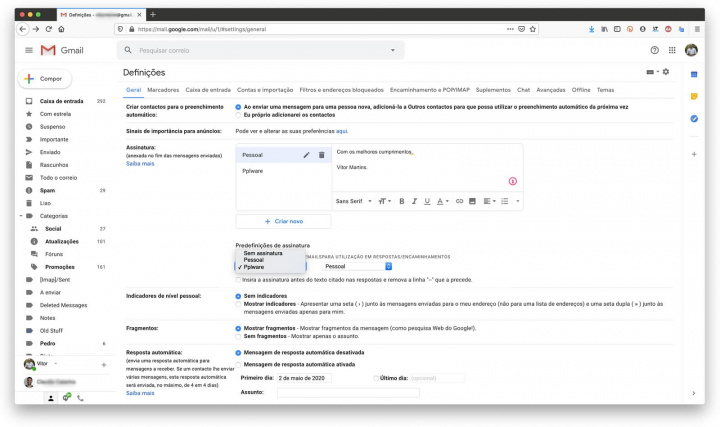Viewport: 720px width, 427px height.
Task: Toggle italic formatting in signature editor
Action: coord(414,201)
